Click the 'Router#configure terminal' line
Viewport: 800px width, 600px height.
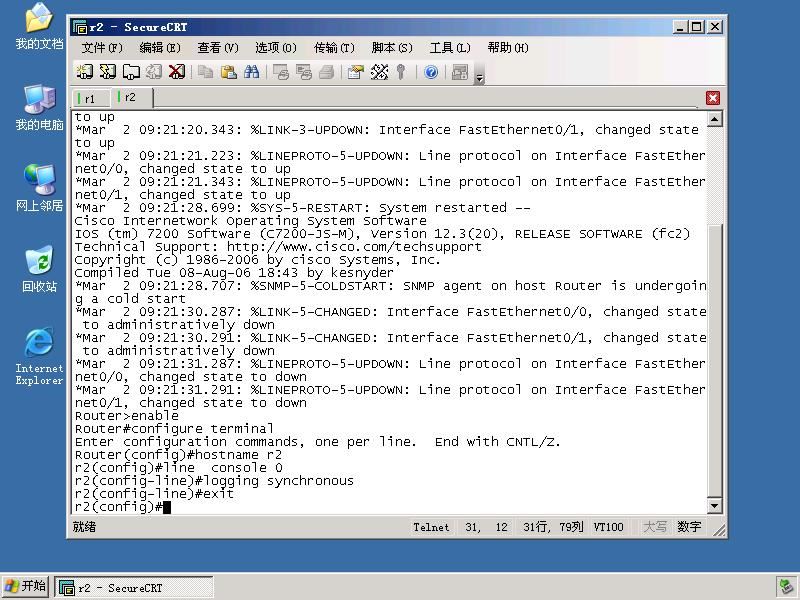click(x=174, y=429)
